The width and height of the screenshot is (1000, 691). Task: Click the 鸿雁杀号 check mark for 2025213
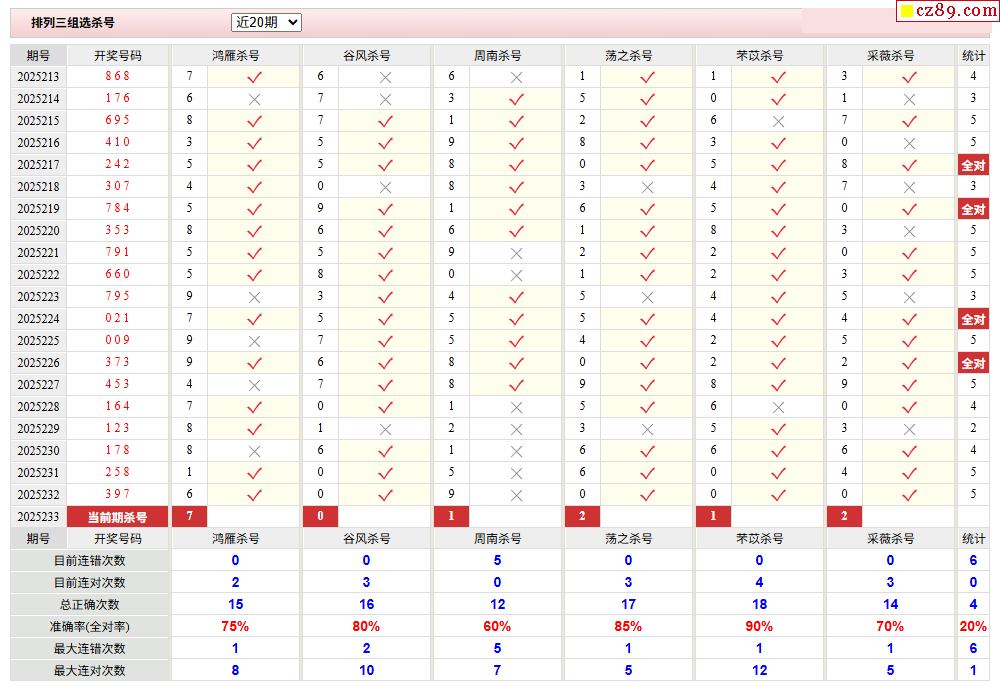click(254, 77)
